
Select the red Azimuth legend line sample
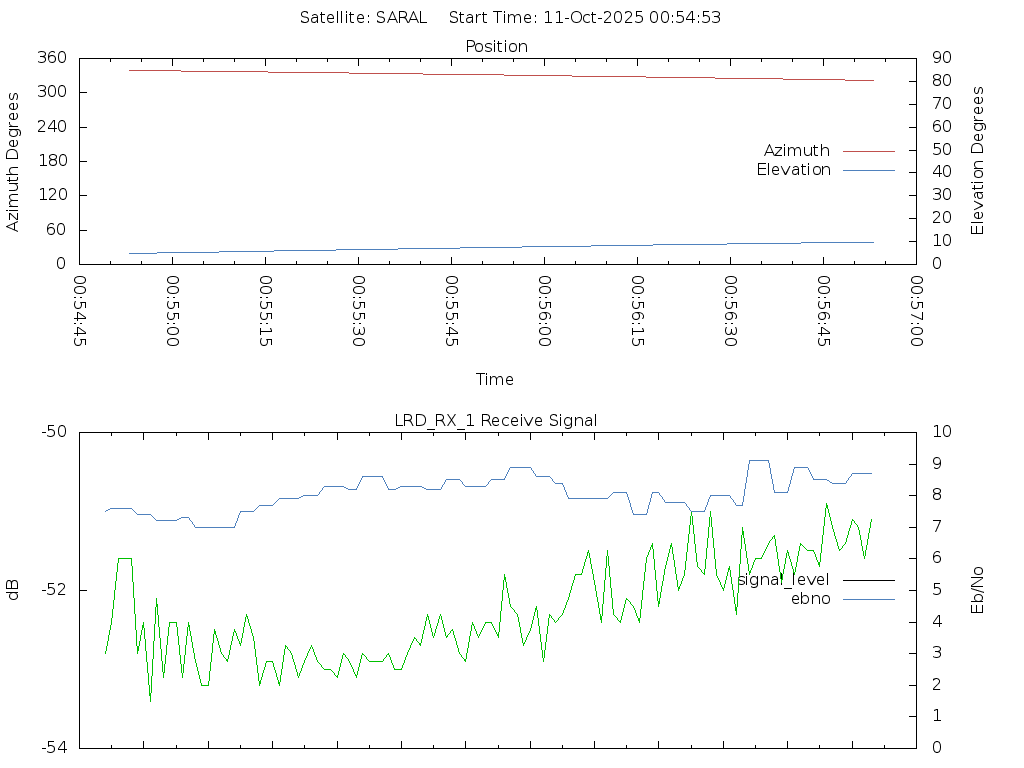868,151
